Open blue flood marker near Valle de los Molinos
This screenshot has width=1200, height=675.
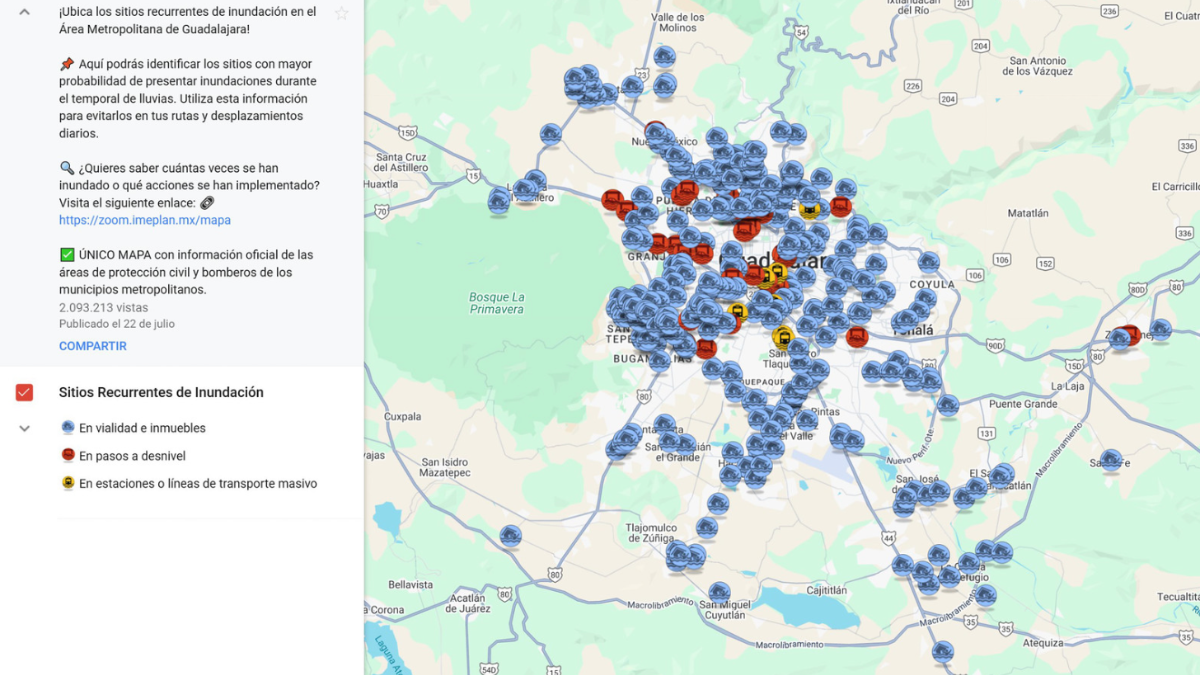(x=664, y=56)
